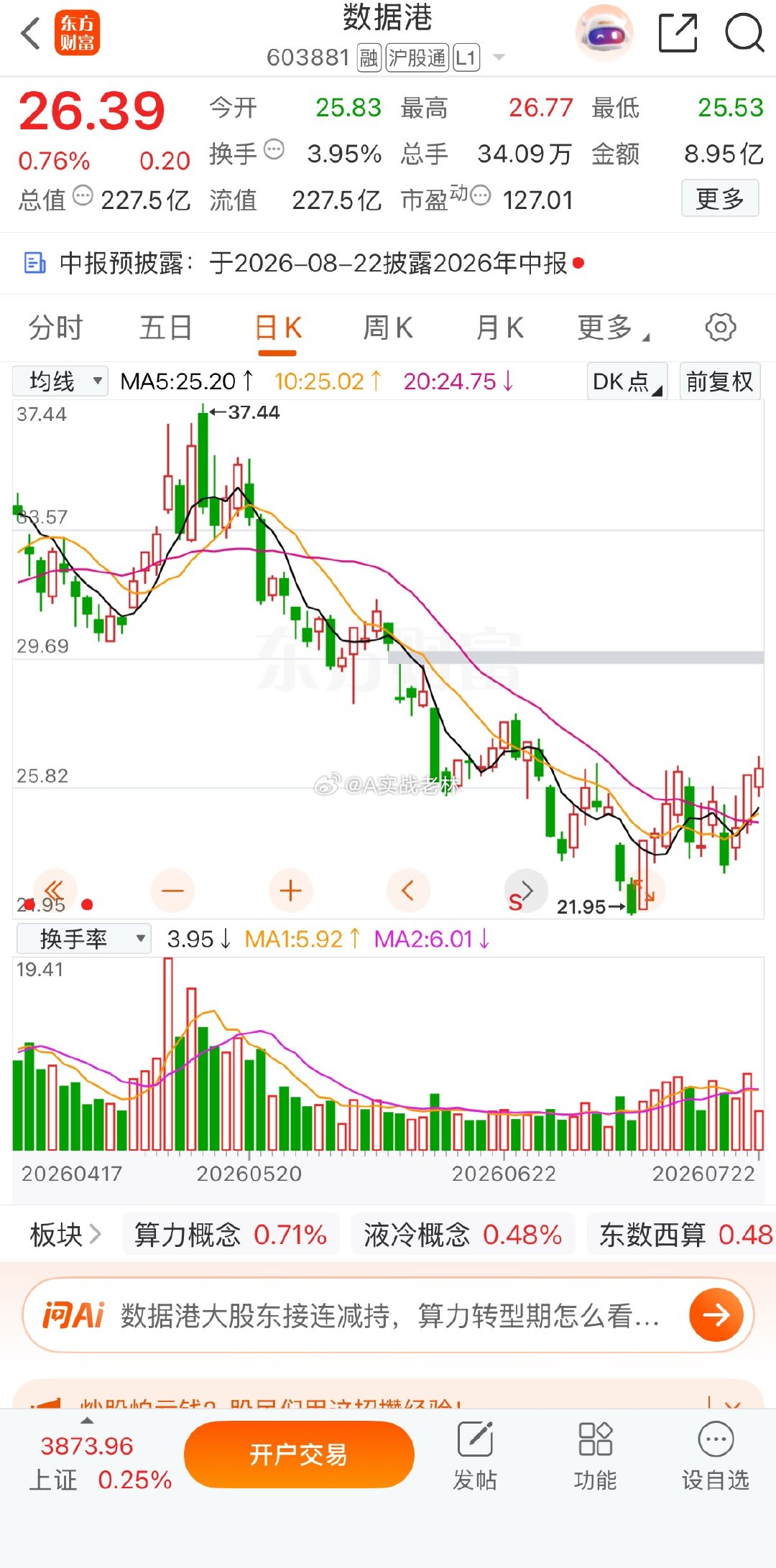
Task: Zoom out chart with minus button
Action: click(173, 891)
